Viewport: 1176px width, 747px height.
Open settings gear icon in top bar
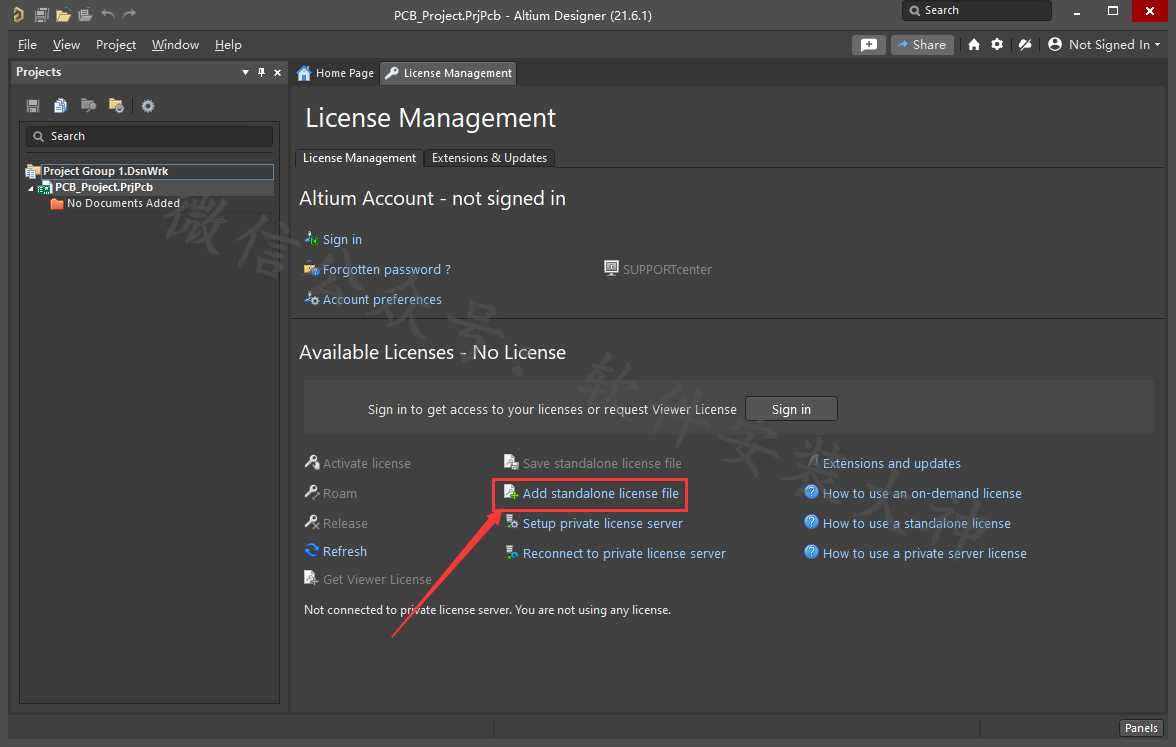point(997,45)
